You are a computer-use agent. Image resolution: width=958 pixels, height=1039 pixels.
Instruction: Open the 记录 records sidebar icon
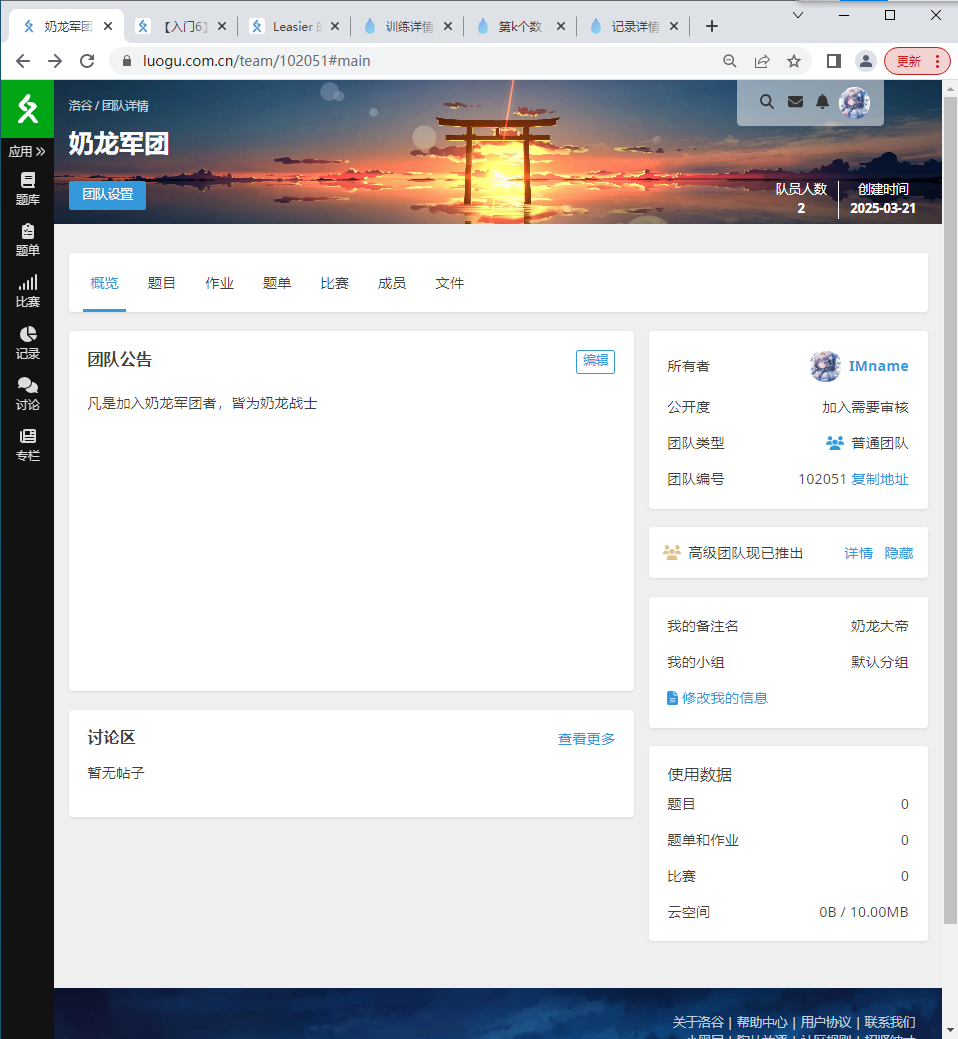tap(27, 342)
